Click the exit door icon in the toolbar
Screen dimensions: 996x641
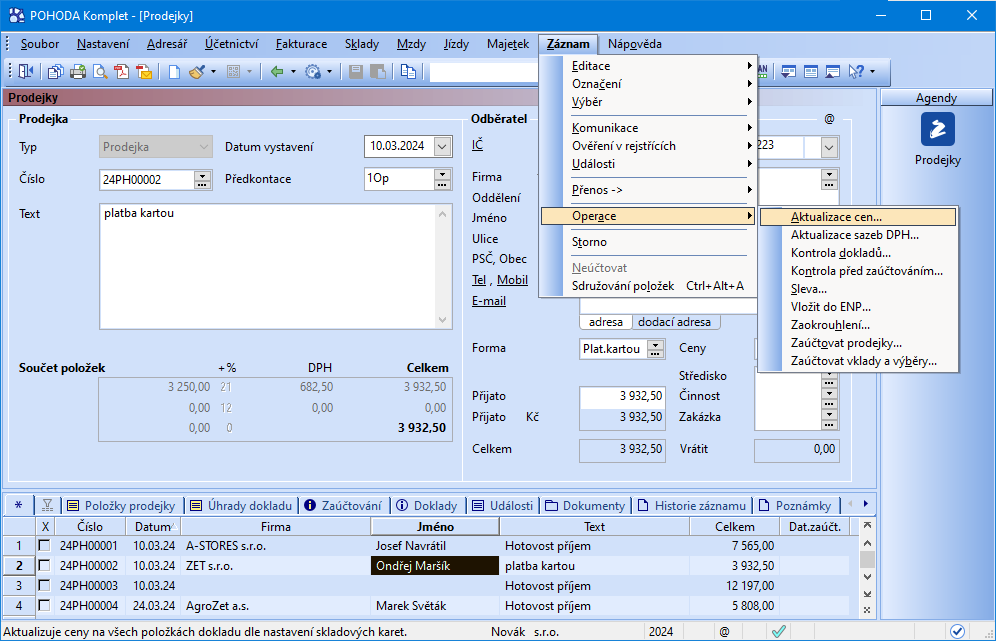tap(26, 72)
